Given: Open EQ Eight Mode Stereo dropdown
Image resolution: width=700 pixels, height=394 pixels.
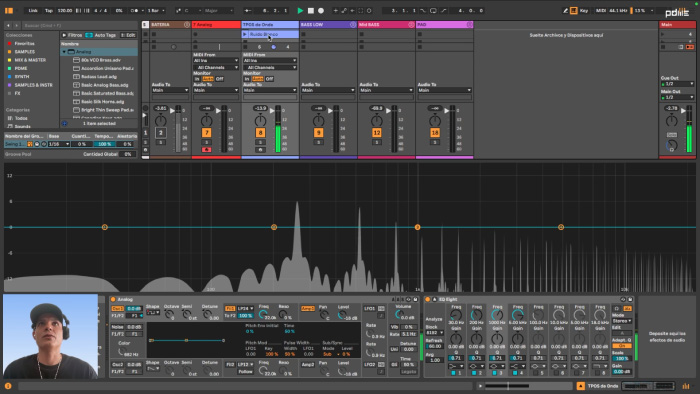Looking at the screenshot, I should tap(622, 321).
